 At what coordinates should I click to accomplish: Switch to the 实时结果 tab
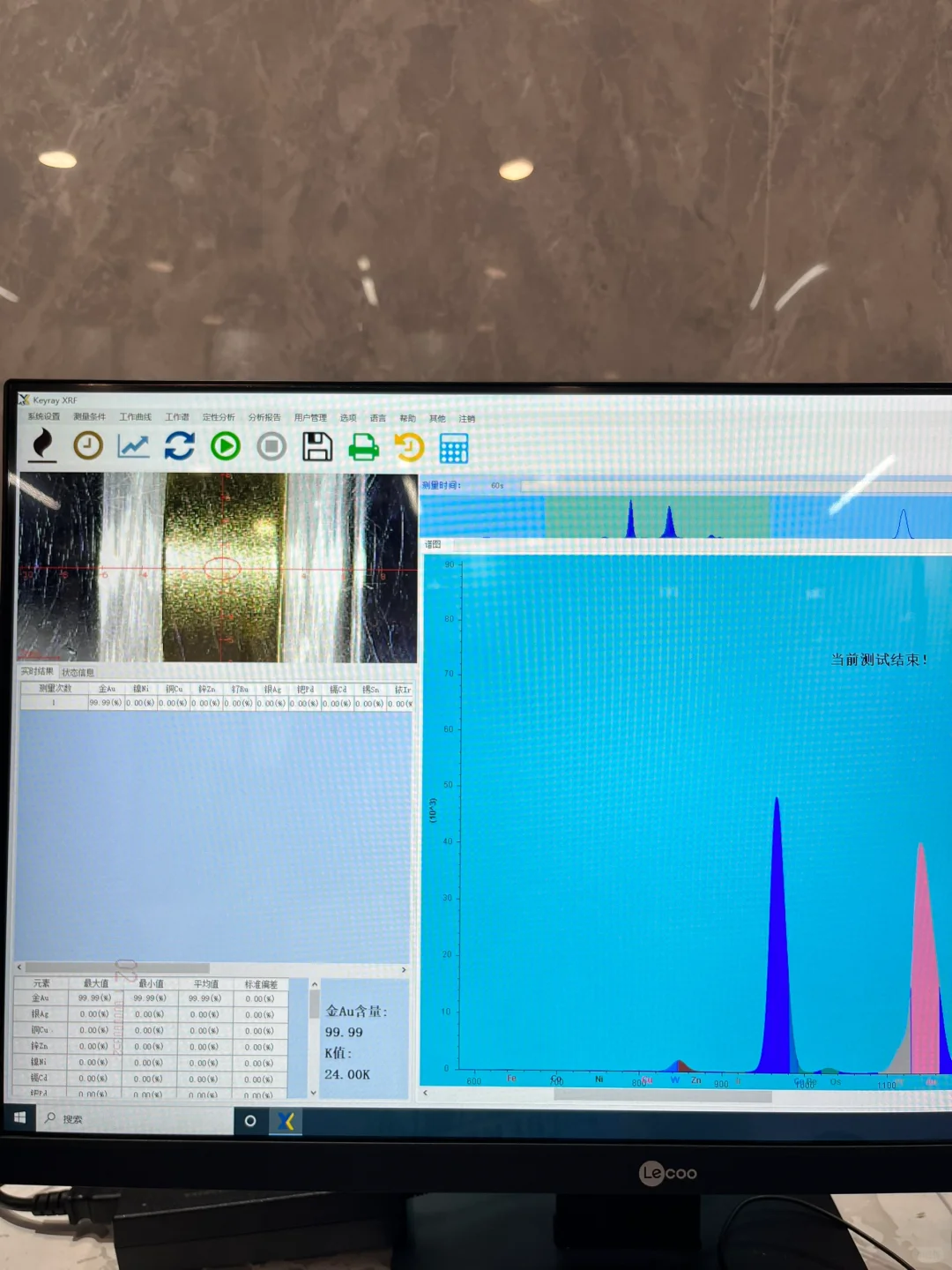point(37,671)
